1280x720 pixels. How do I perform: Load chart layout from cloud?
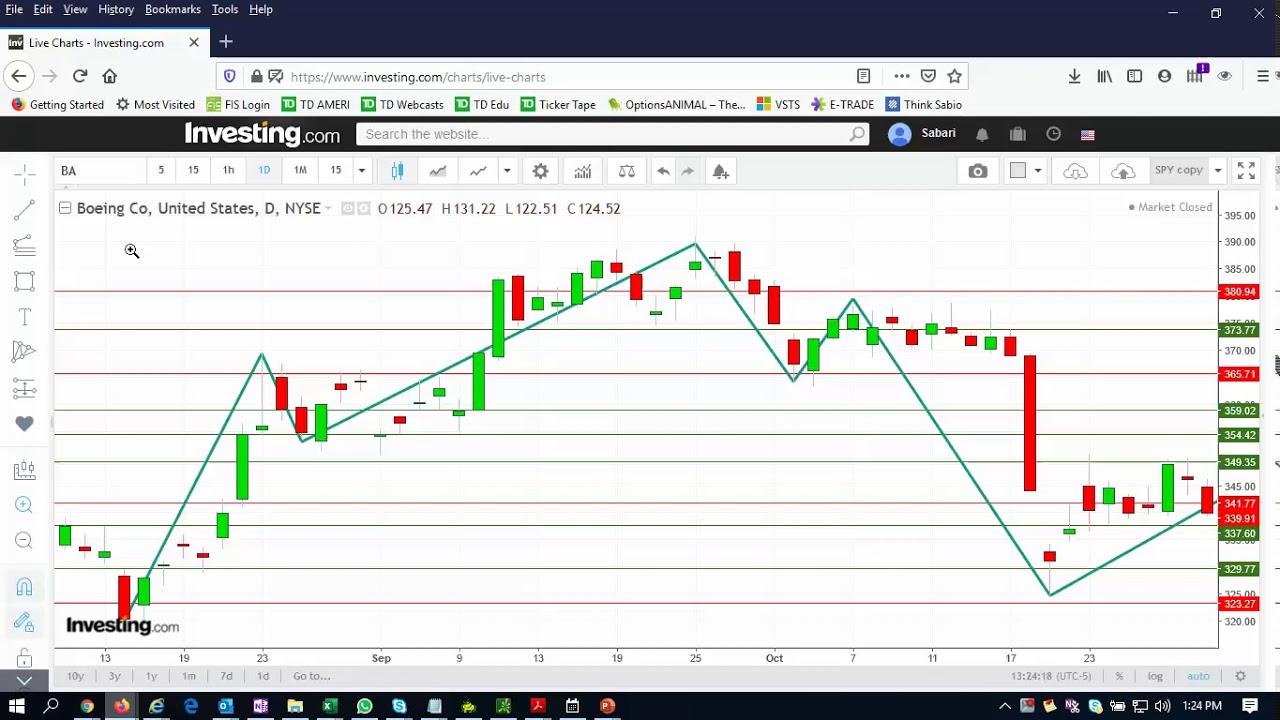coord(1075,171)
